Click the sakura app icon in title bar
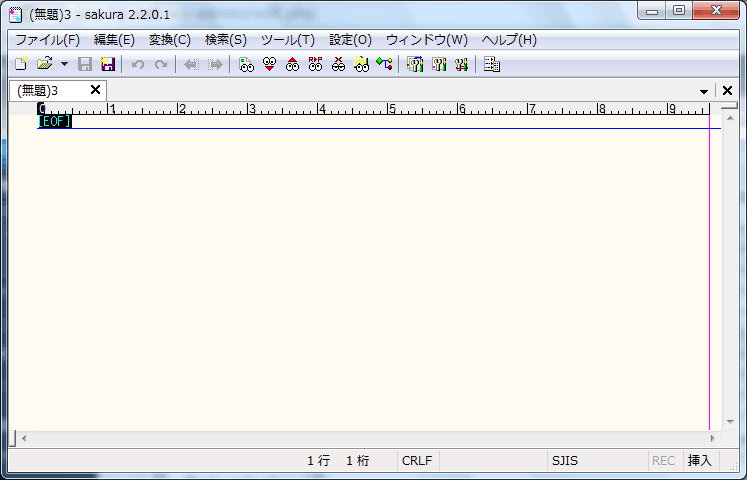 tap(15, 15)
